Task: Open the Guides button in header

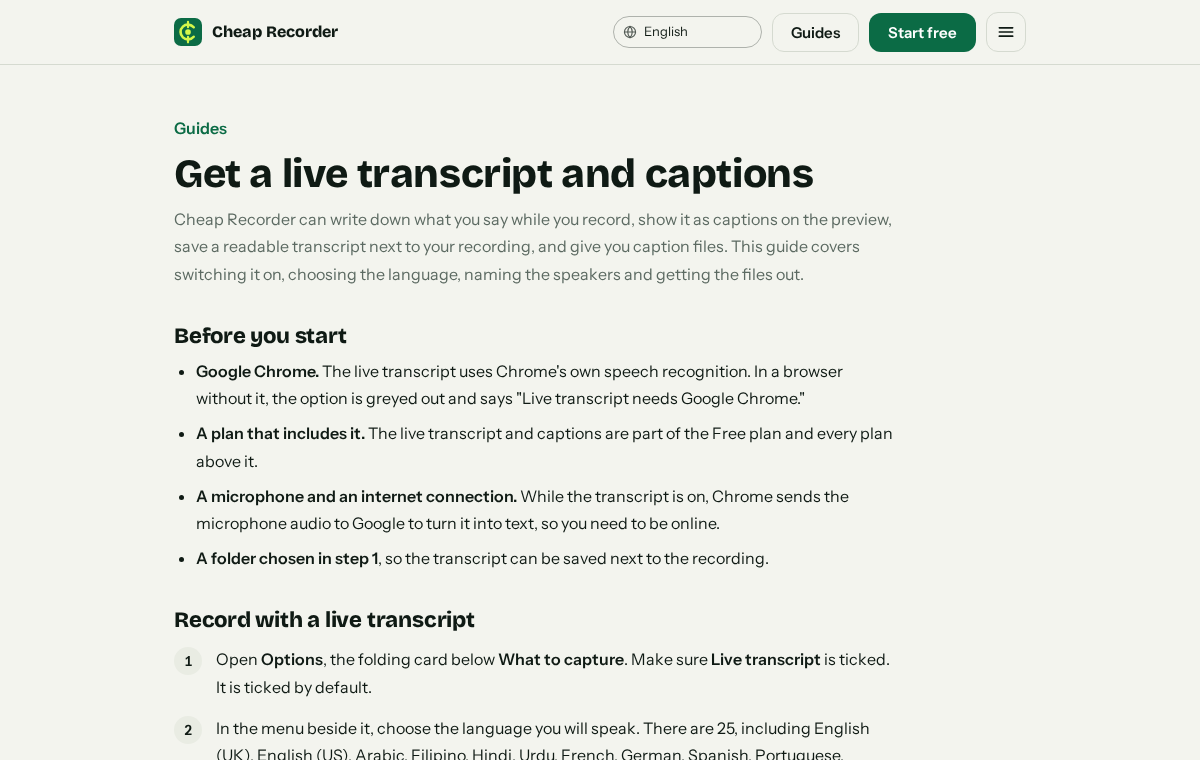Action: [815, 32]
